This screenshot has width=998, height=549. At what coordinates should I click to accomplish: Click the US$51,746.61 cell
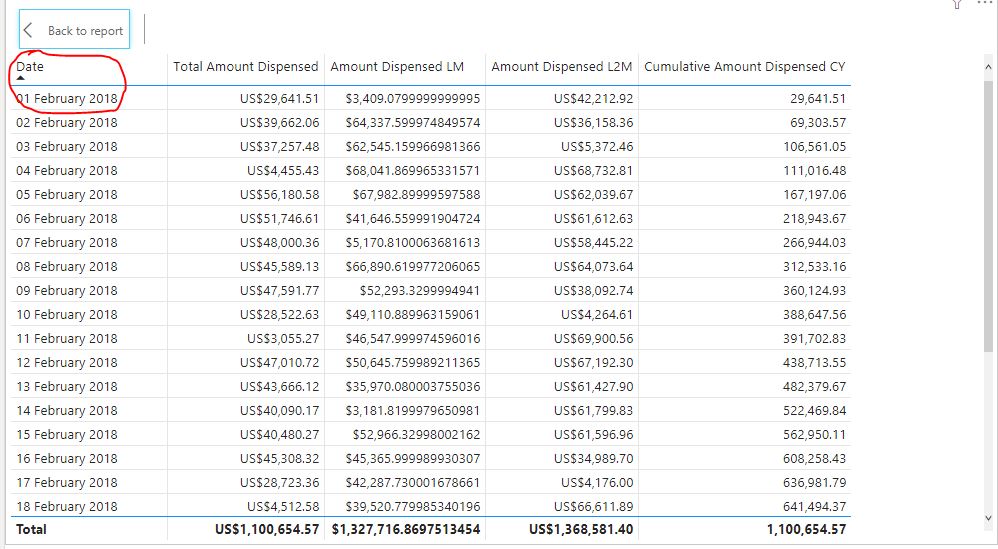click(x=279, y=218)
